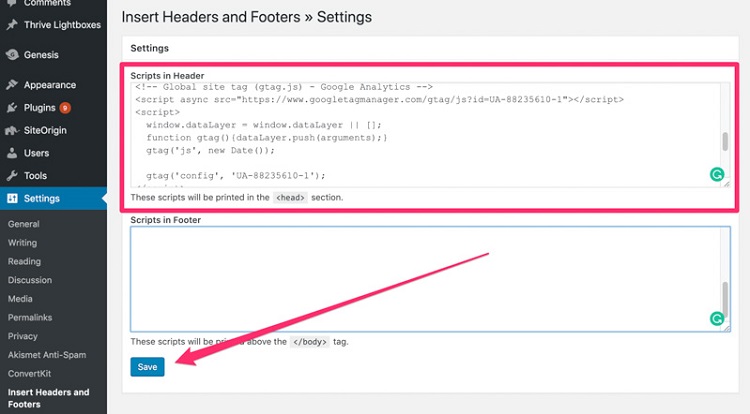This screenshot has height=414, width=750.
Task: Open General settings submenu
Action: (23, 224)
